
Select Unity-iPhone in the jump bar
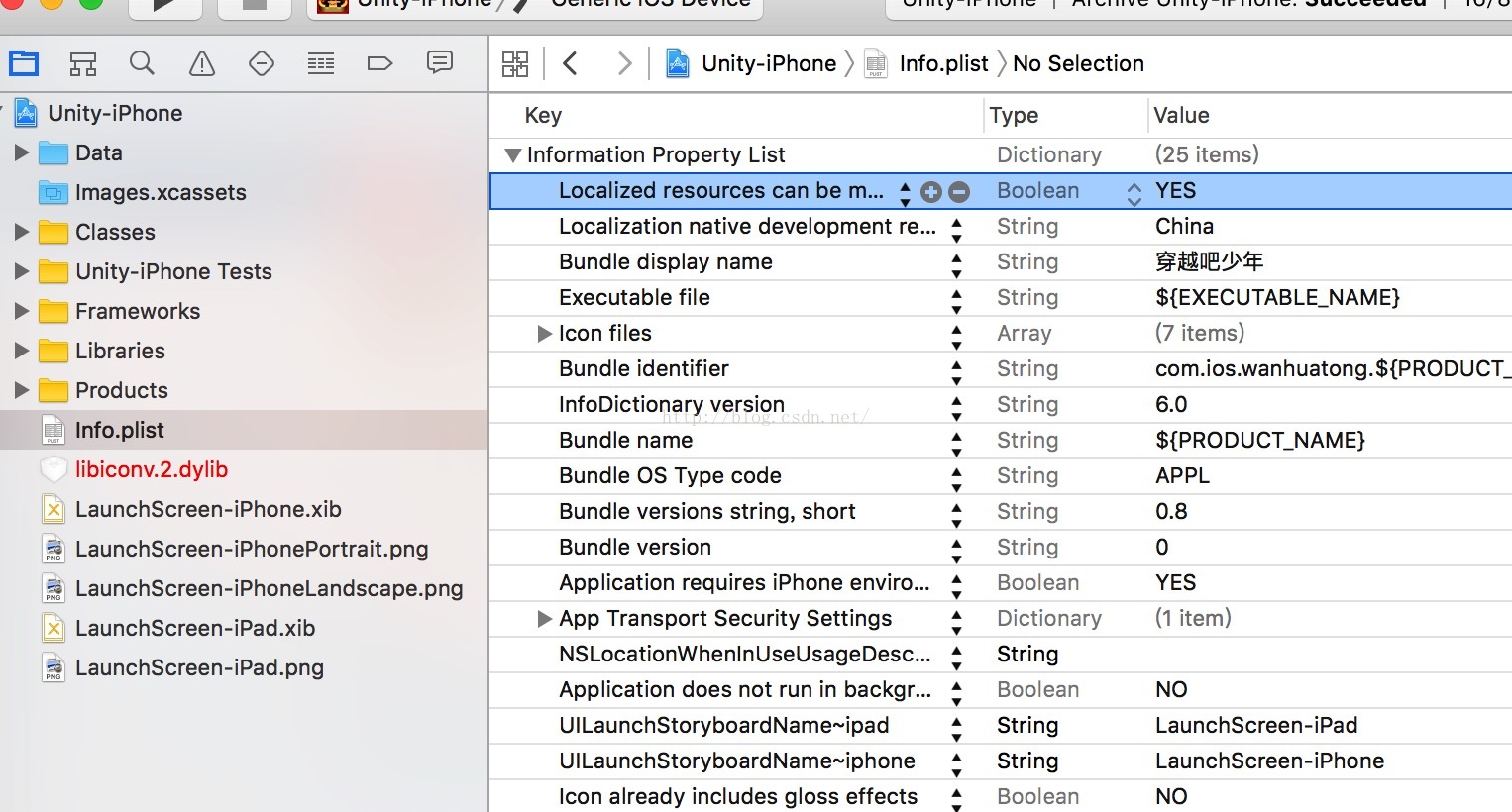pyautogui.click(x=769, y=63)
